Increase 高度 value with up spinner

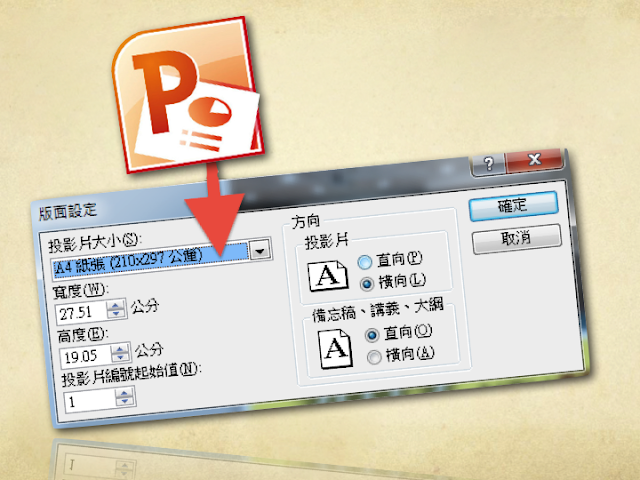point(120,349)
